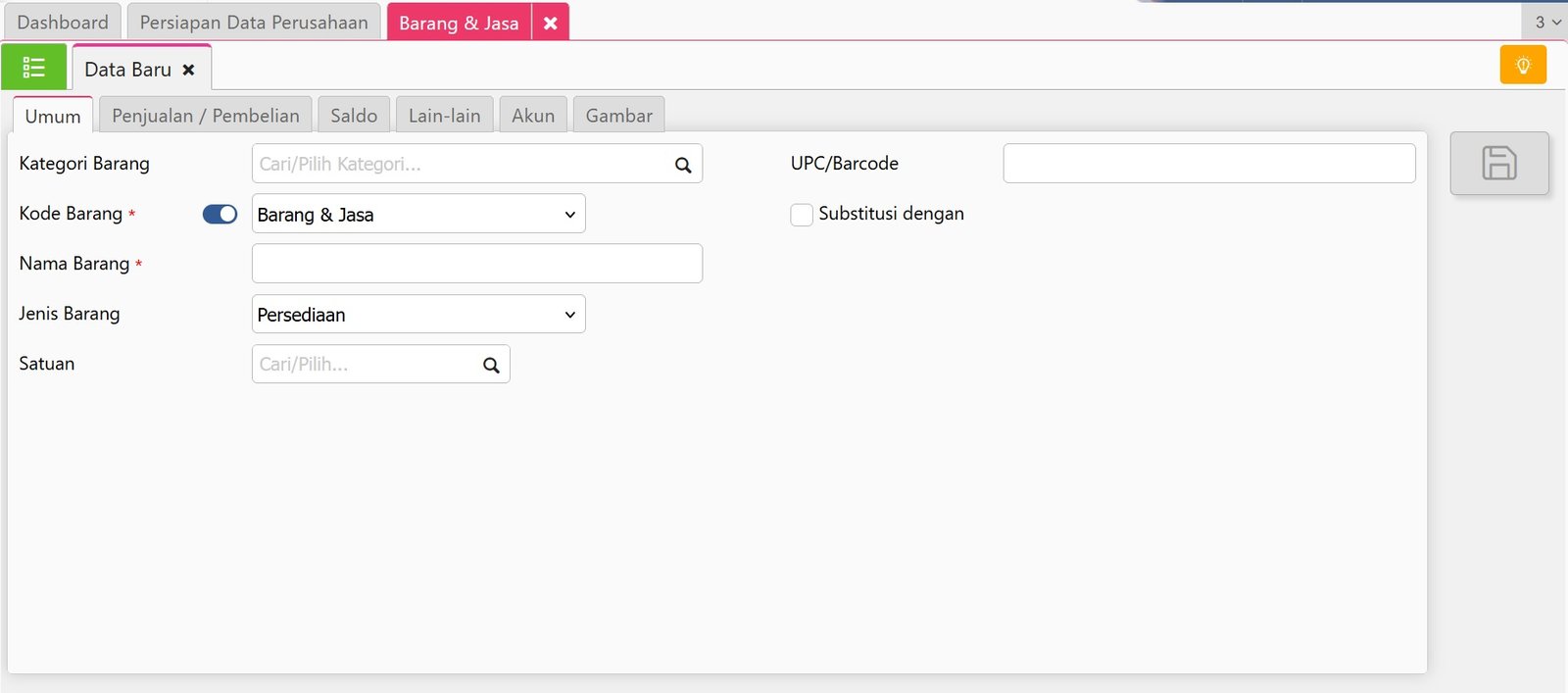
Task: Click search icon in Kategori Barang field
Action: [x=683, y=165]
